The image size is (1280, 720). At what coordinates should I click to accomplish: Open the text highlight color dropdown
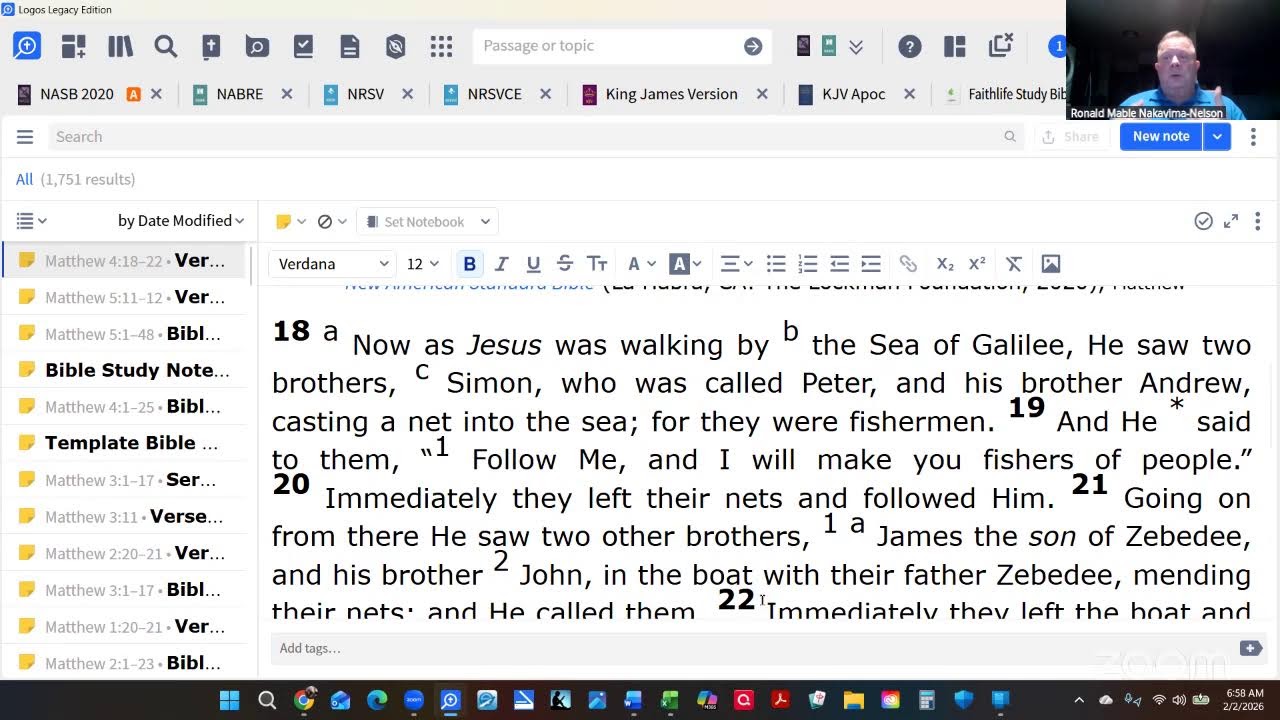685,264
